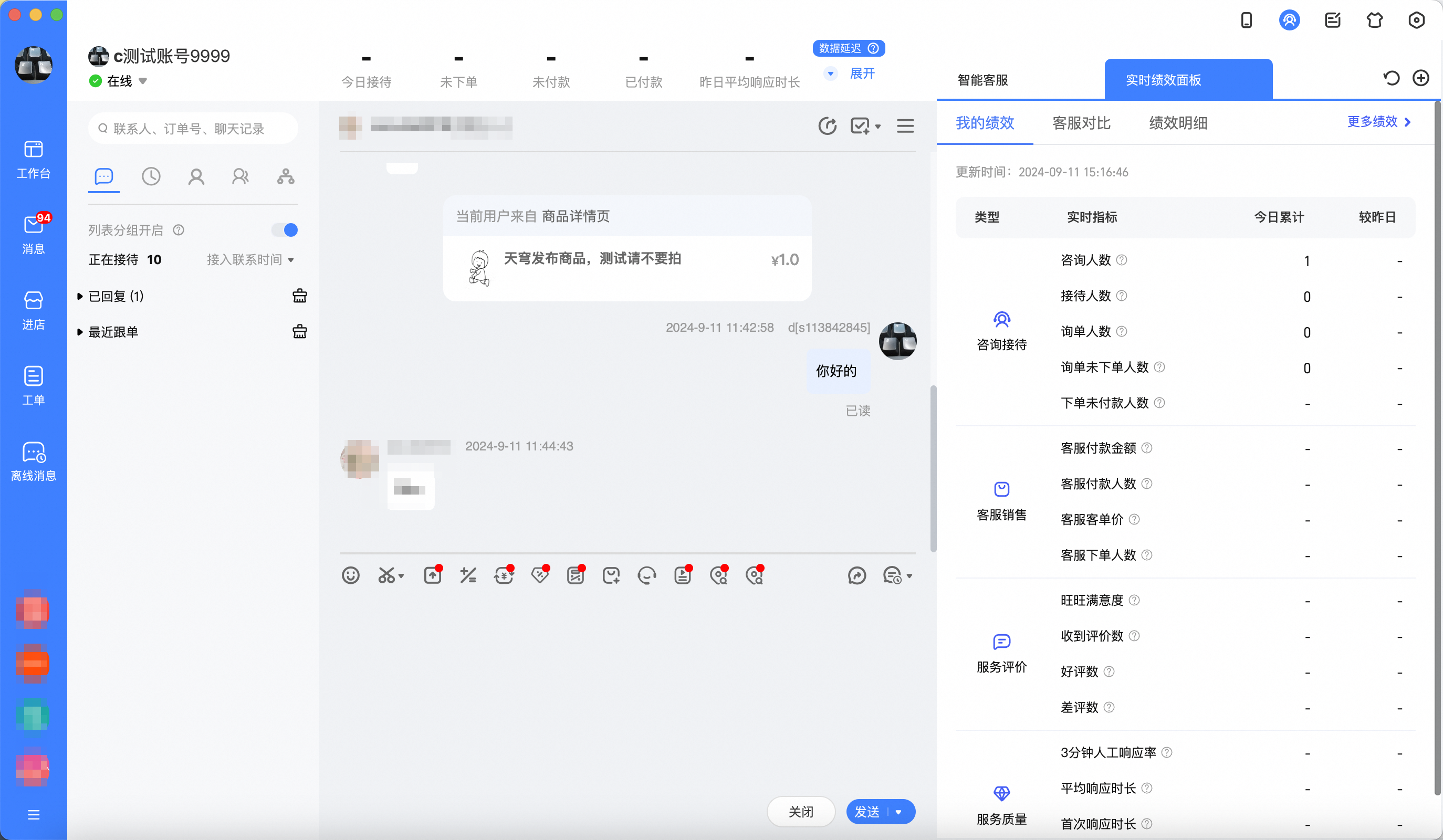The image size is (1443, 840).
Task: Click the plus-slash-equals calculator icon
Action: tap(468, 575)
